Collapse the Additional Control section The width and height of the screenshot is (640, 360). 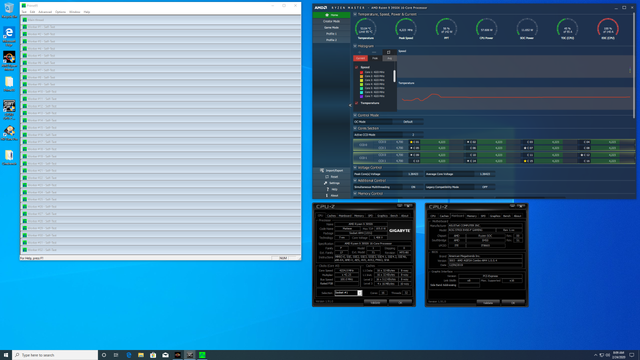(x=355, y=181)
